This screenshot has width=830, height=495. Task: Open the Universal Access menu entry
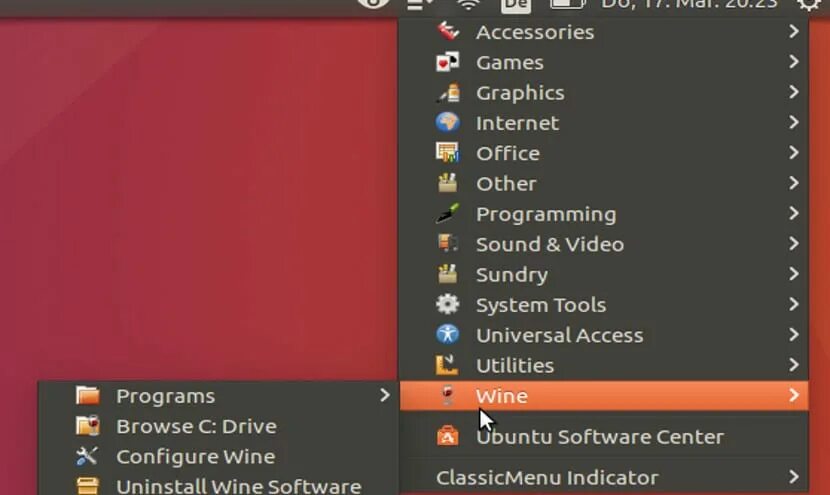604,335
